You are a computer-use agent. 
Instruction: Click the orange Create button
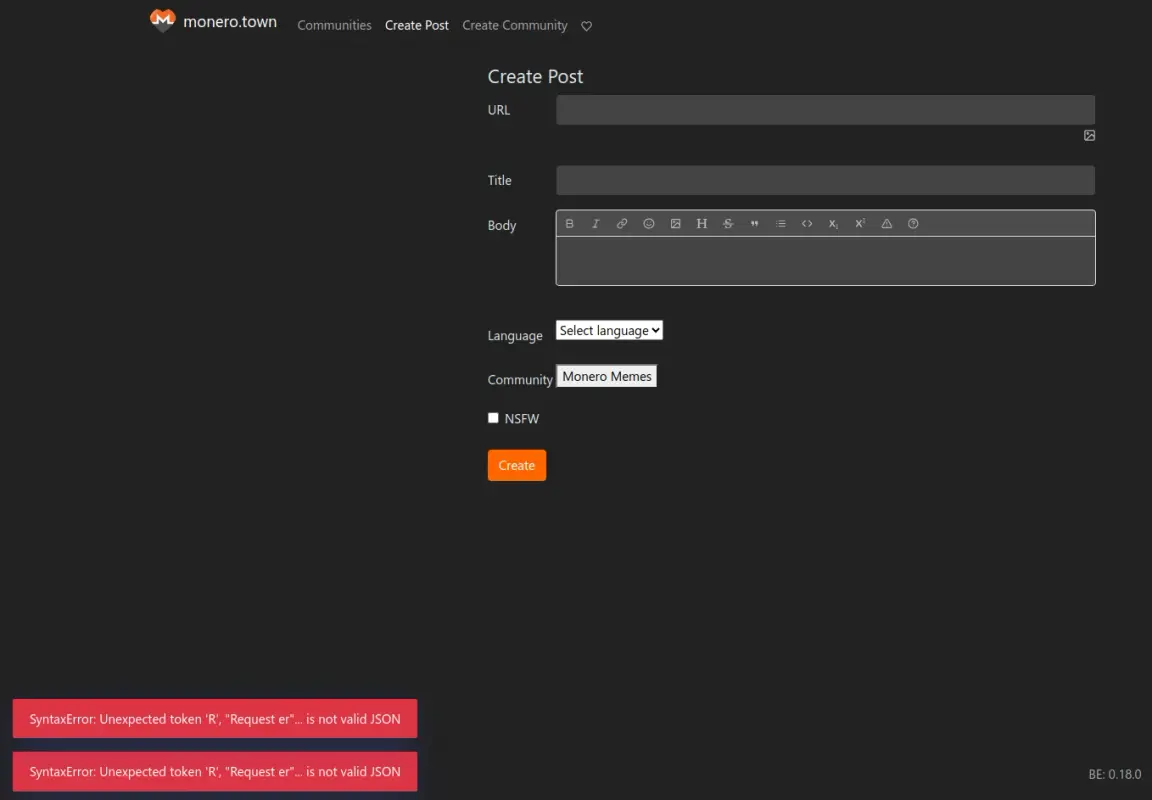516,465
